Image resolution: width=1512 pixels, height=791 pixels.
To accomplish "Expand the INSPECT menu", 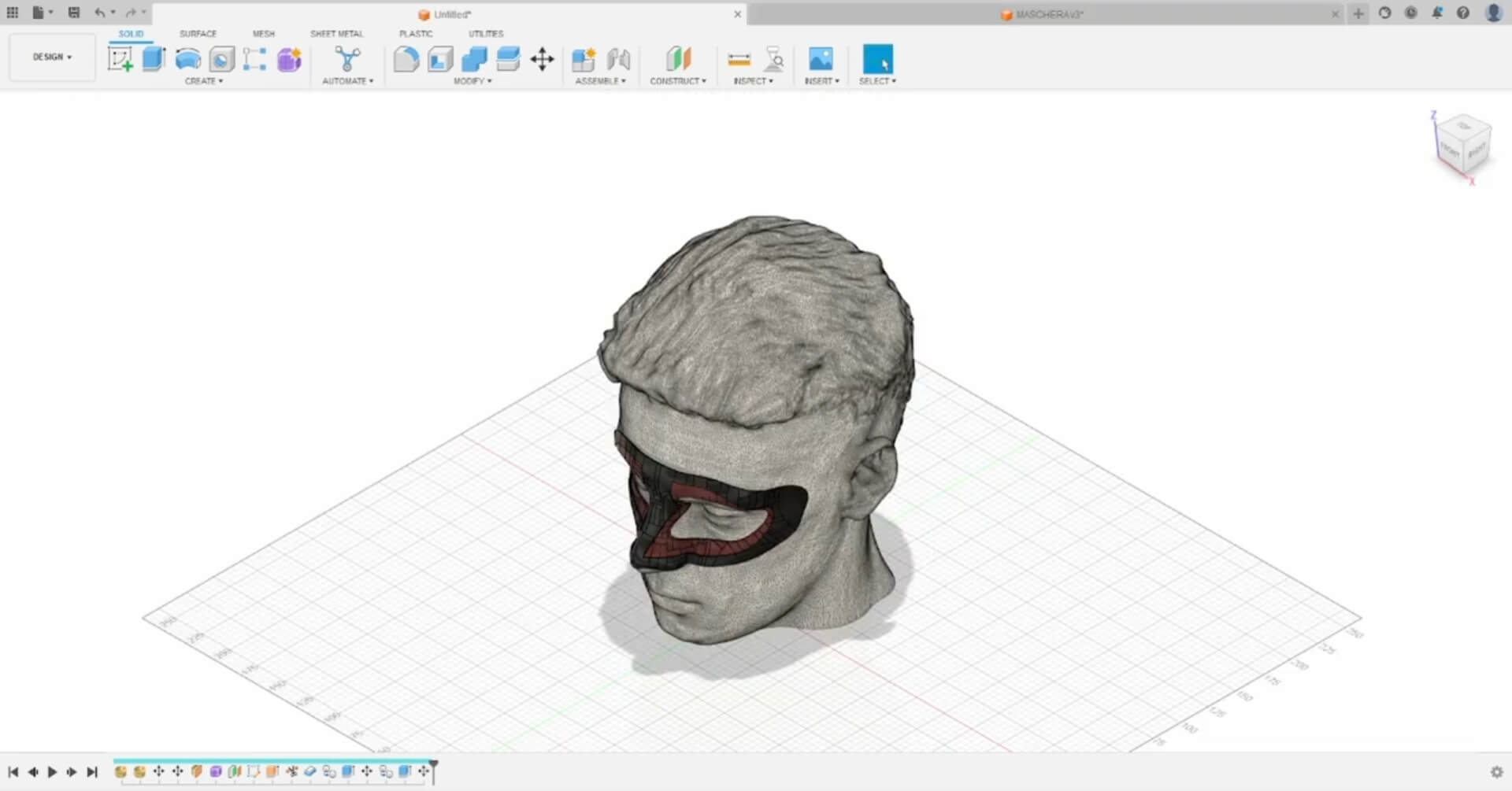I will click(x=754, y=81).
